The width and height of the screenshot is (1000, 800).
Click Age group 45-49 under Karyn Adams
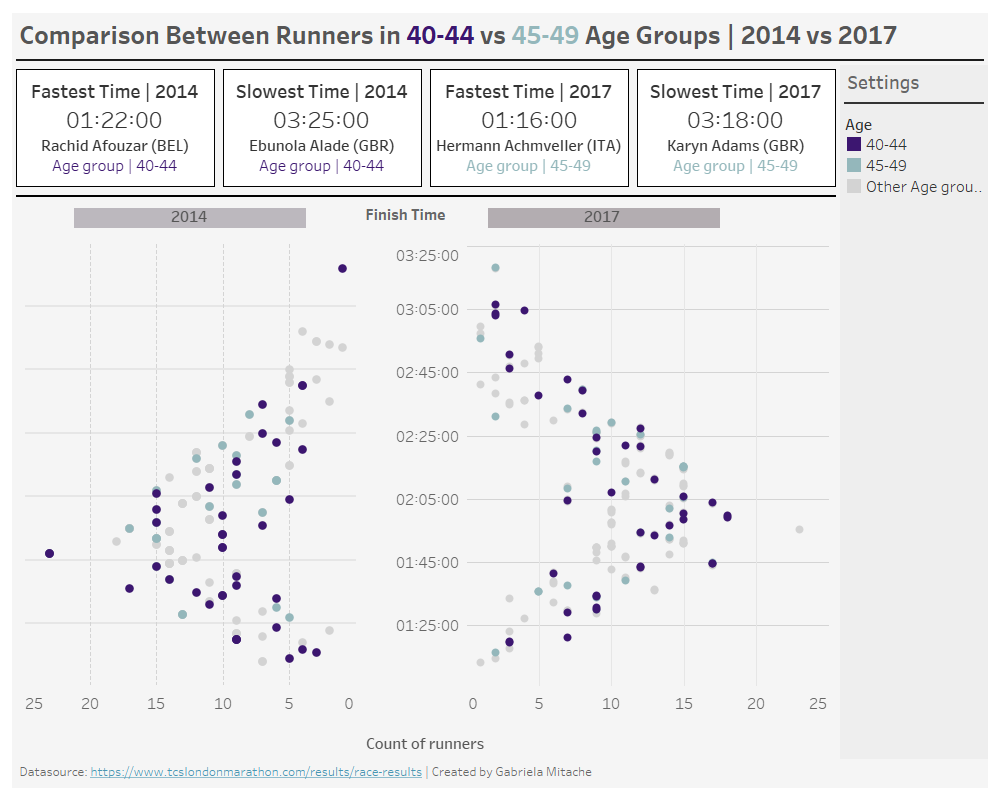click(735, 166)
